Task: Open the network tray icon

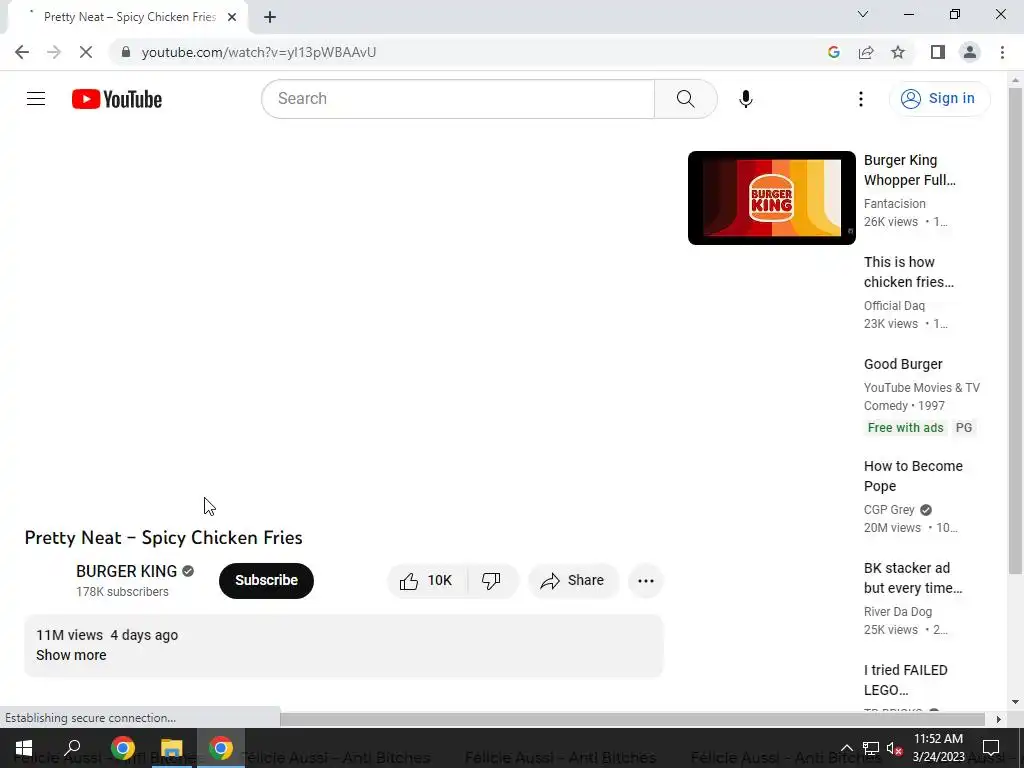Action: point(871,748)
